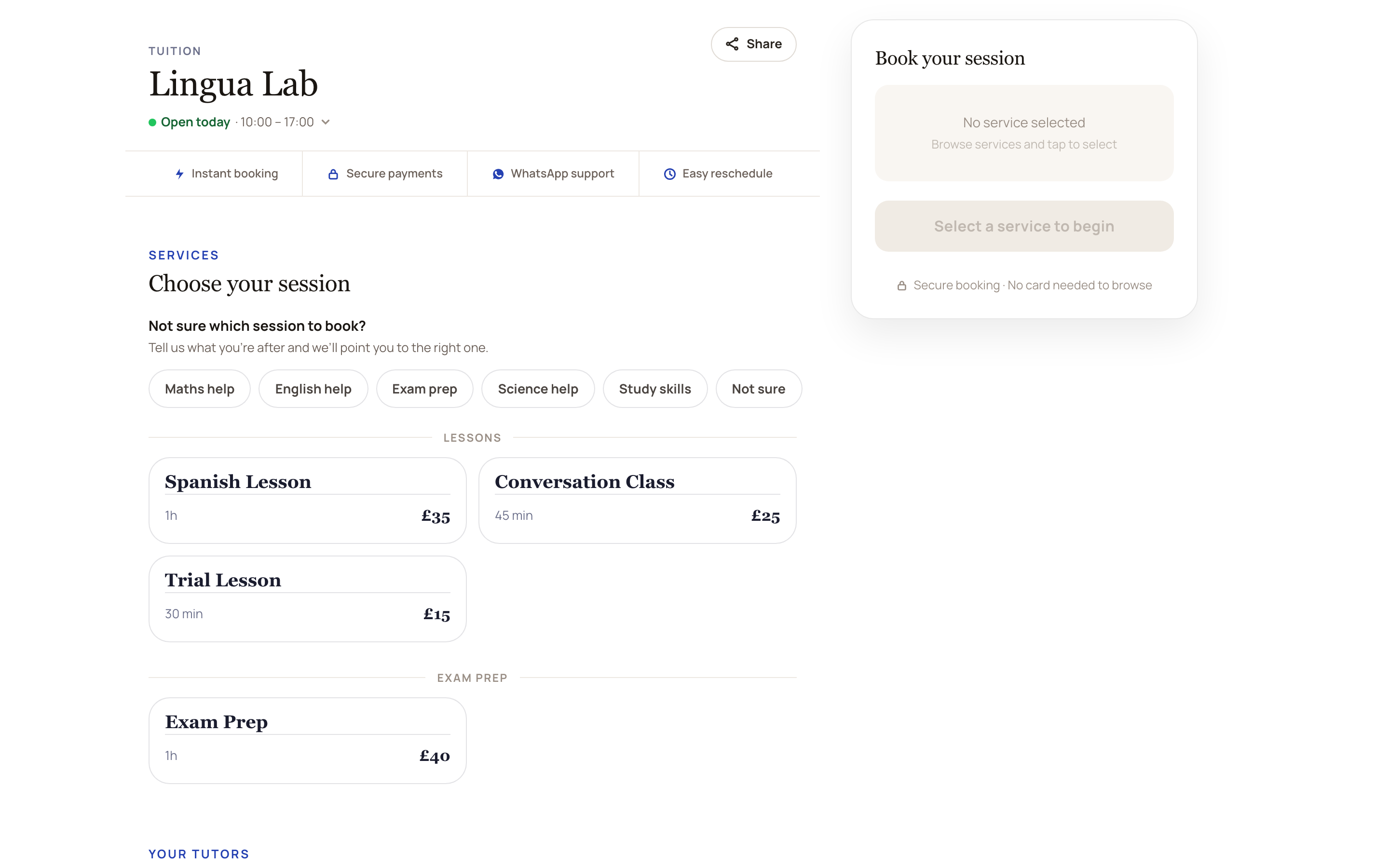Click Not sure which session to book? text
This screenshot has height=868, width=1389.
(x=257, y=326)
